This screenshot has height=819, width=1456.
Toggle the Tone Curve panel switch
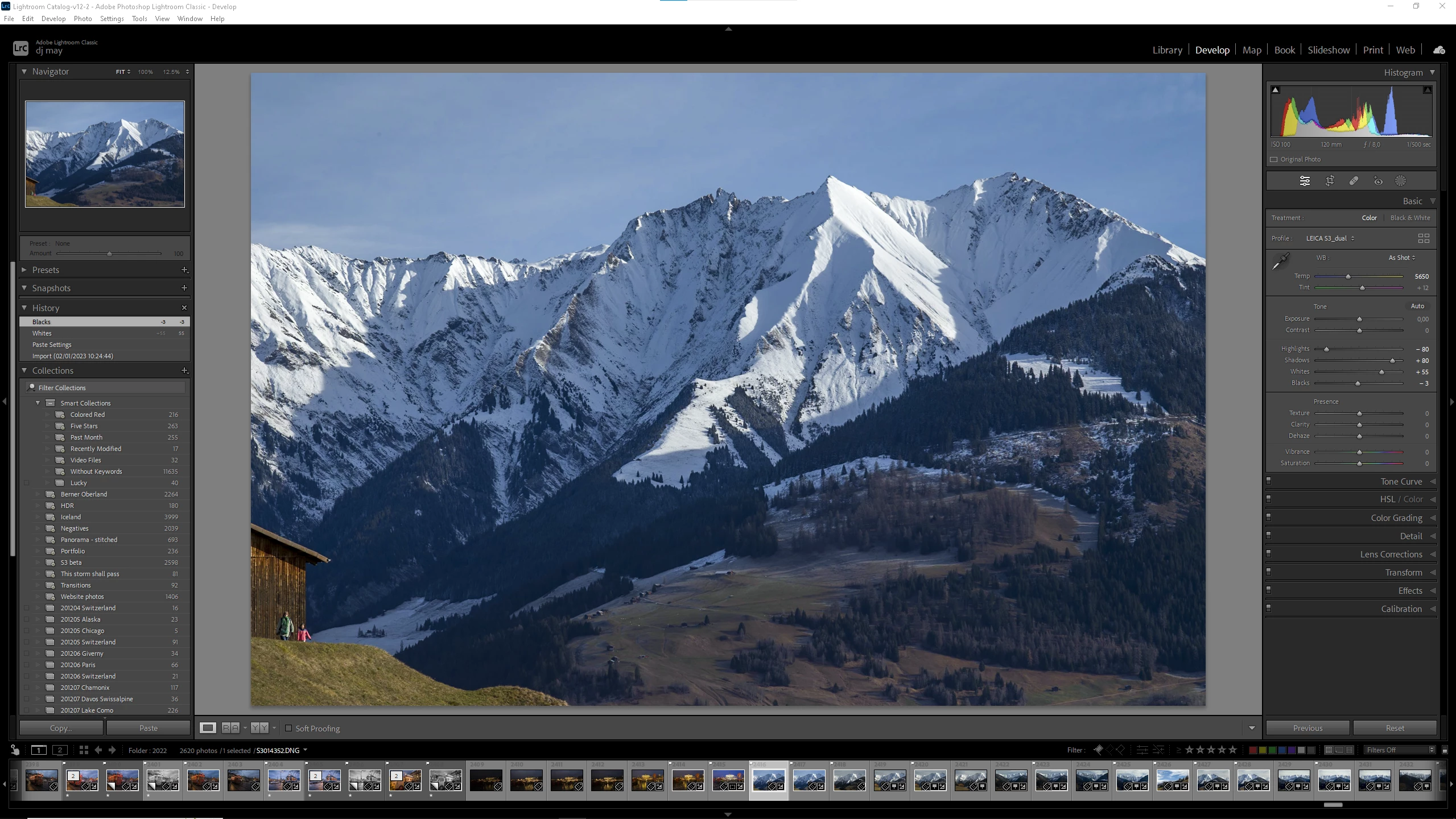pyautogui.click(x=1269, y=481)
